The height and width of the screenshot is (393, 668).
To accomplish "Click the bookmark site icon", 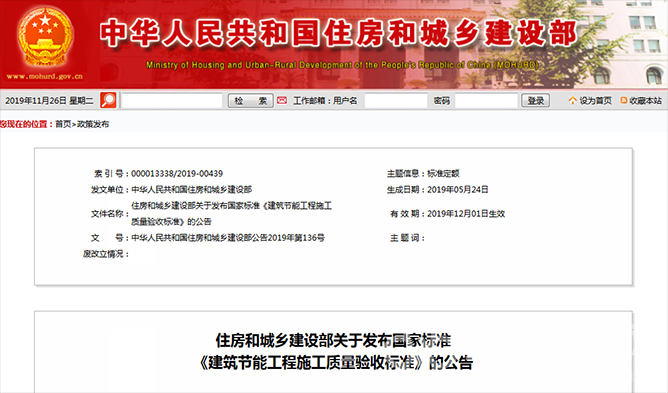I will (x=624, y=101).
